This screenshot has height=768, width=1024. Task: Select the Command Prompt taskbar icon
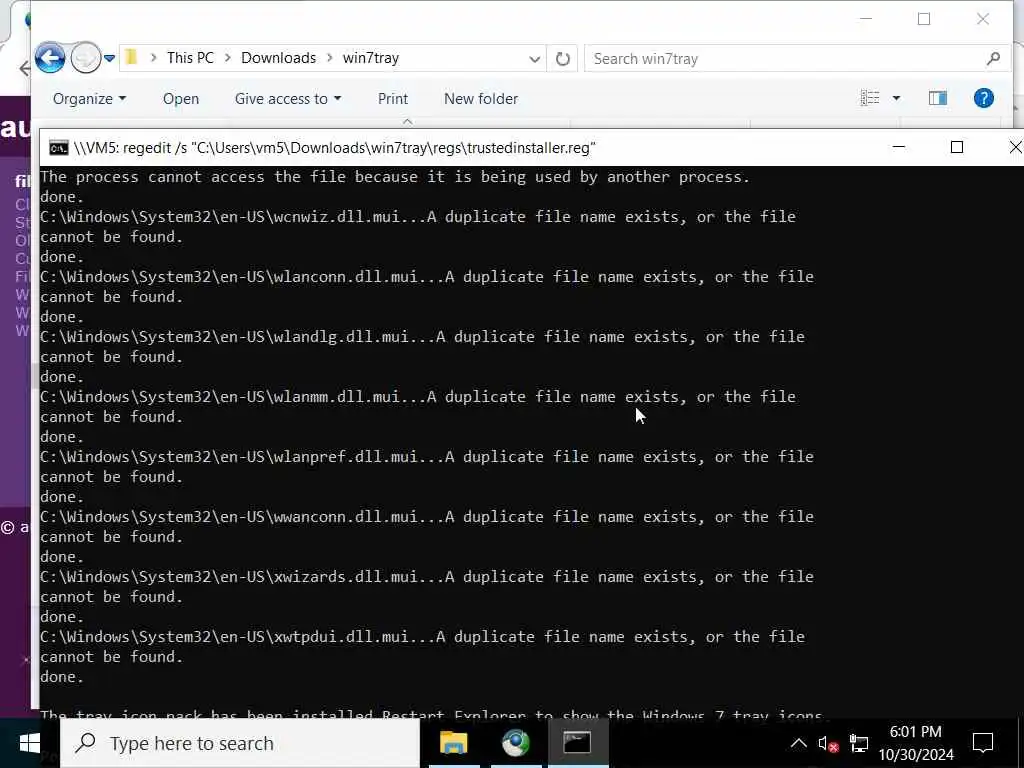(577, 743)
